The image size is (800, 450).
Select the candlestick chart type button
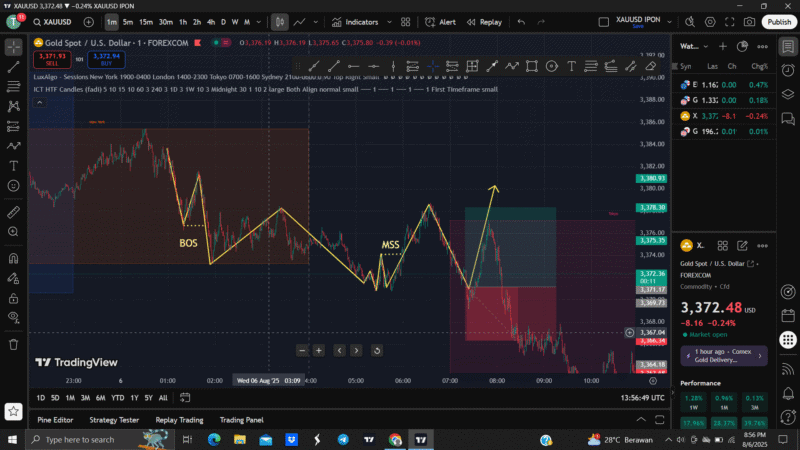pyautogui.click(x=280, y=22)
